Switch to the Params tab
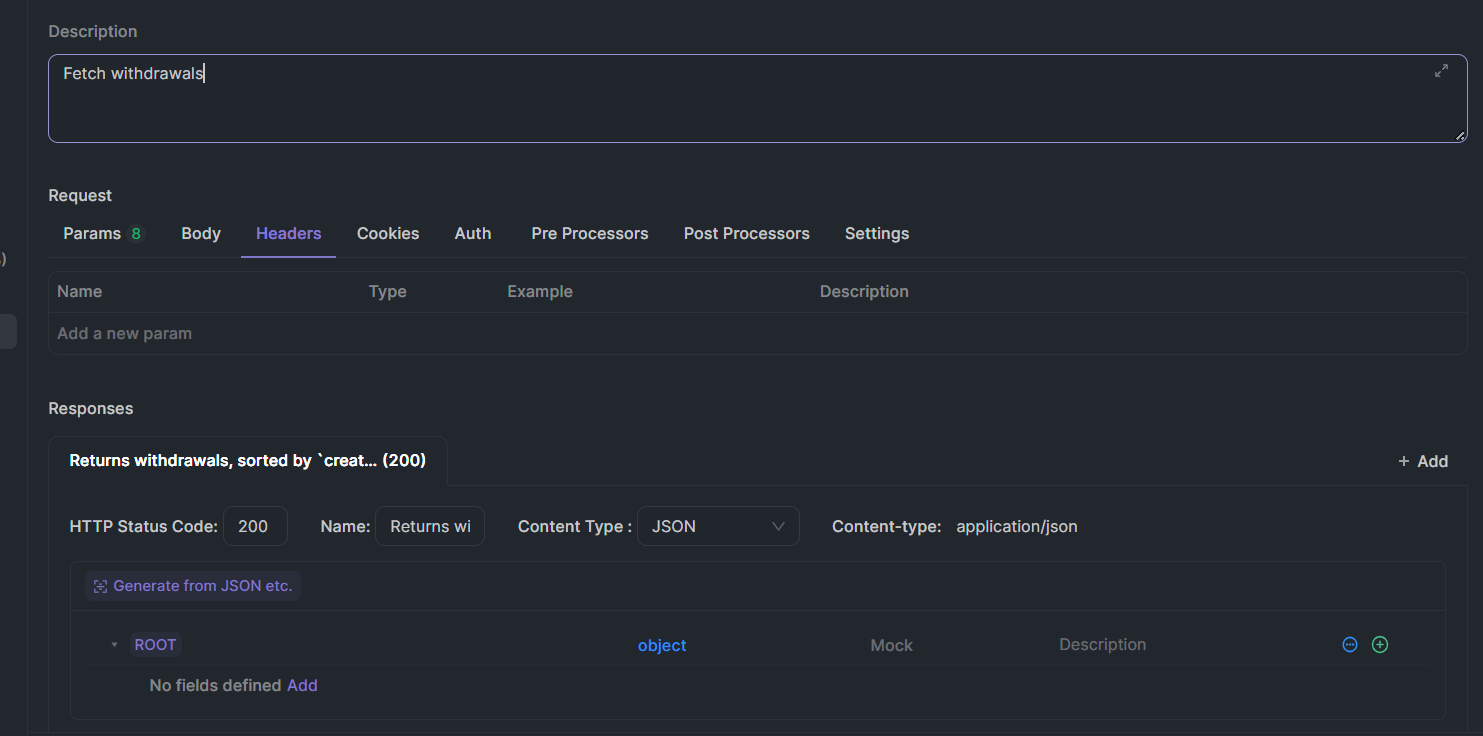1483x736 pixels. tap(92, 233)
